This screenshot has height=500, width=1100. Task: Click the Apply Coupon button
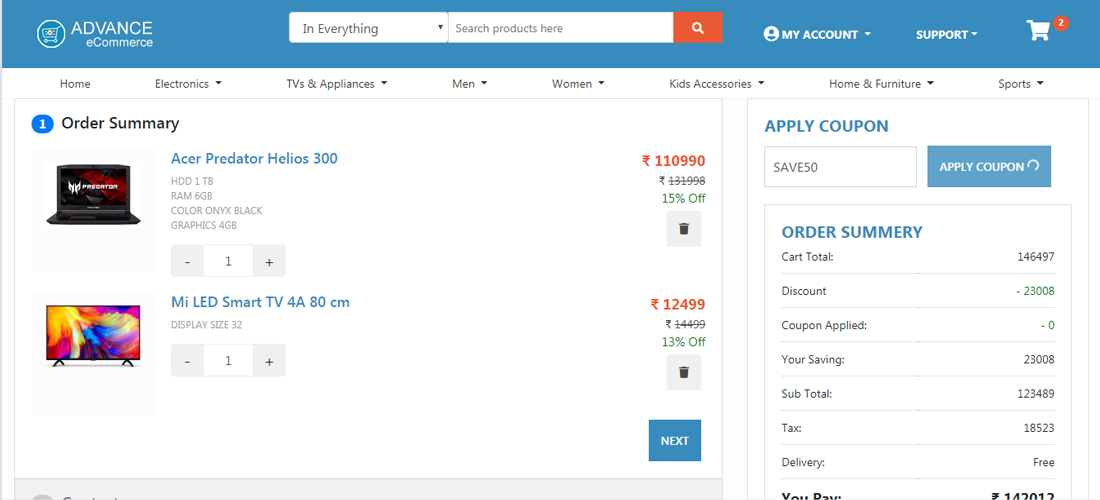[x=989, y=167]
